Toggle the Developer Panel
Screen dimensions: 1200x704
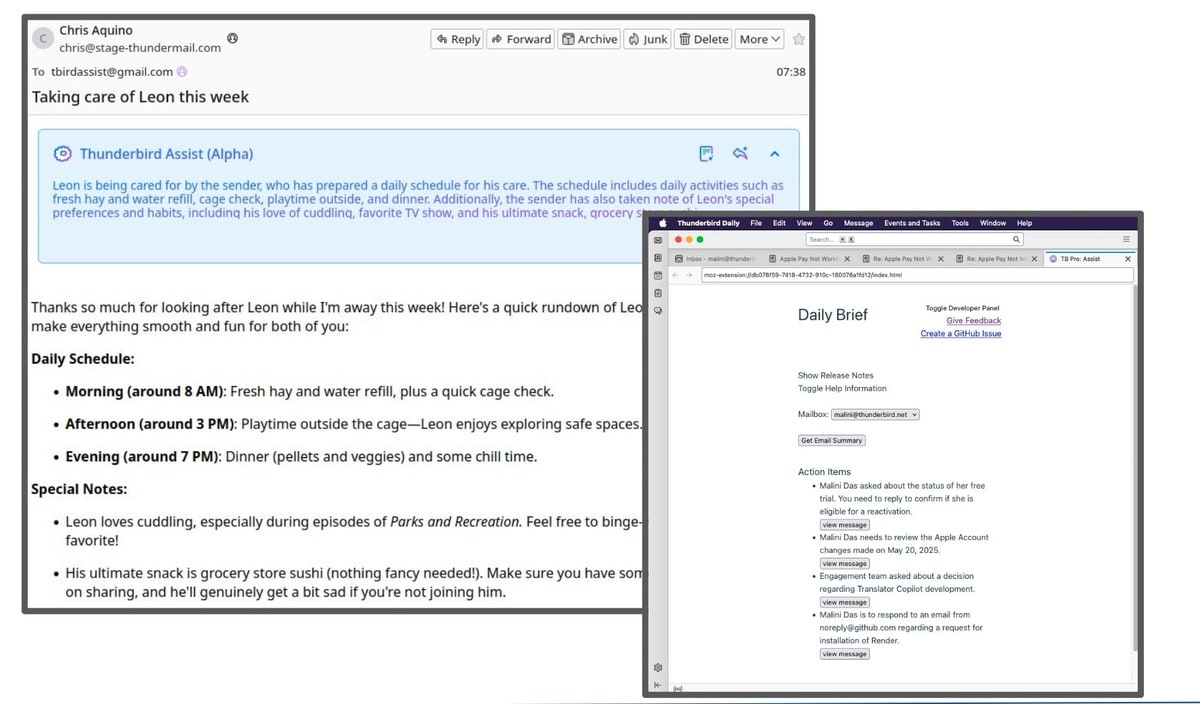(962, 308)
